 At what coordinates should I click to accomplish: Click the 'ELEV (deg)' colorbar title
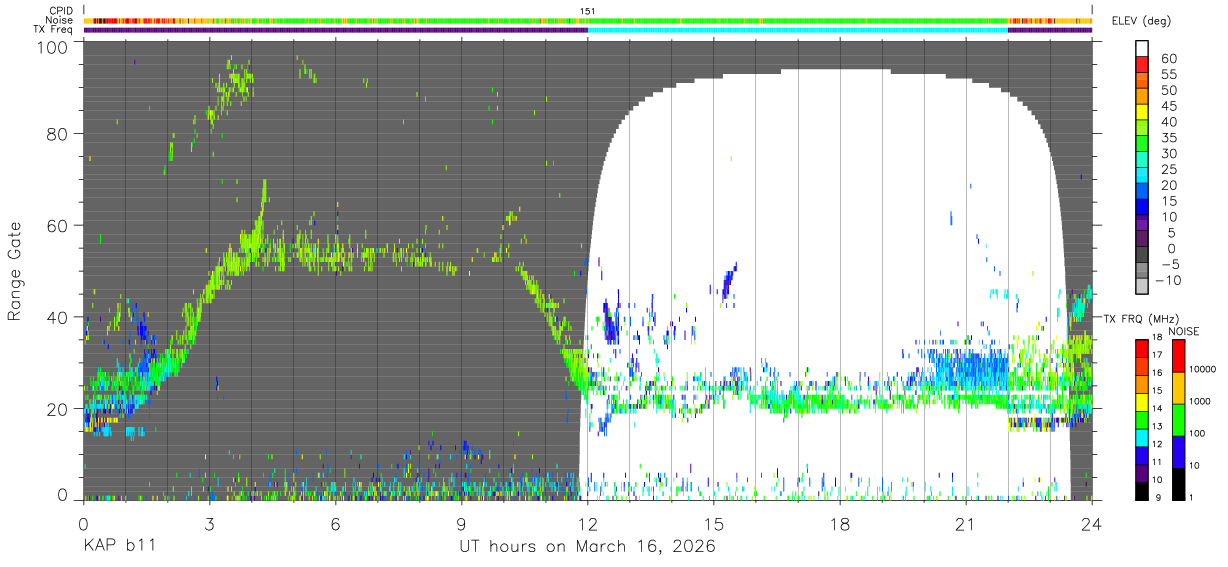coord(1142,21)
